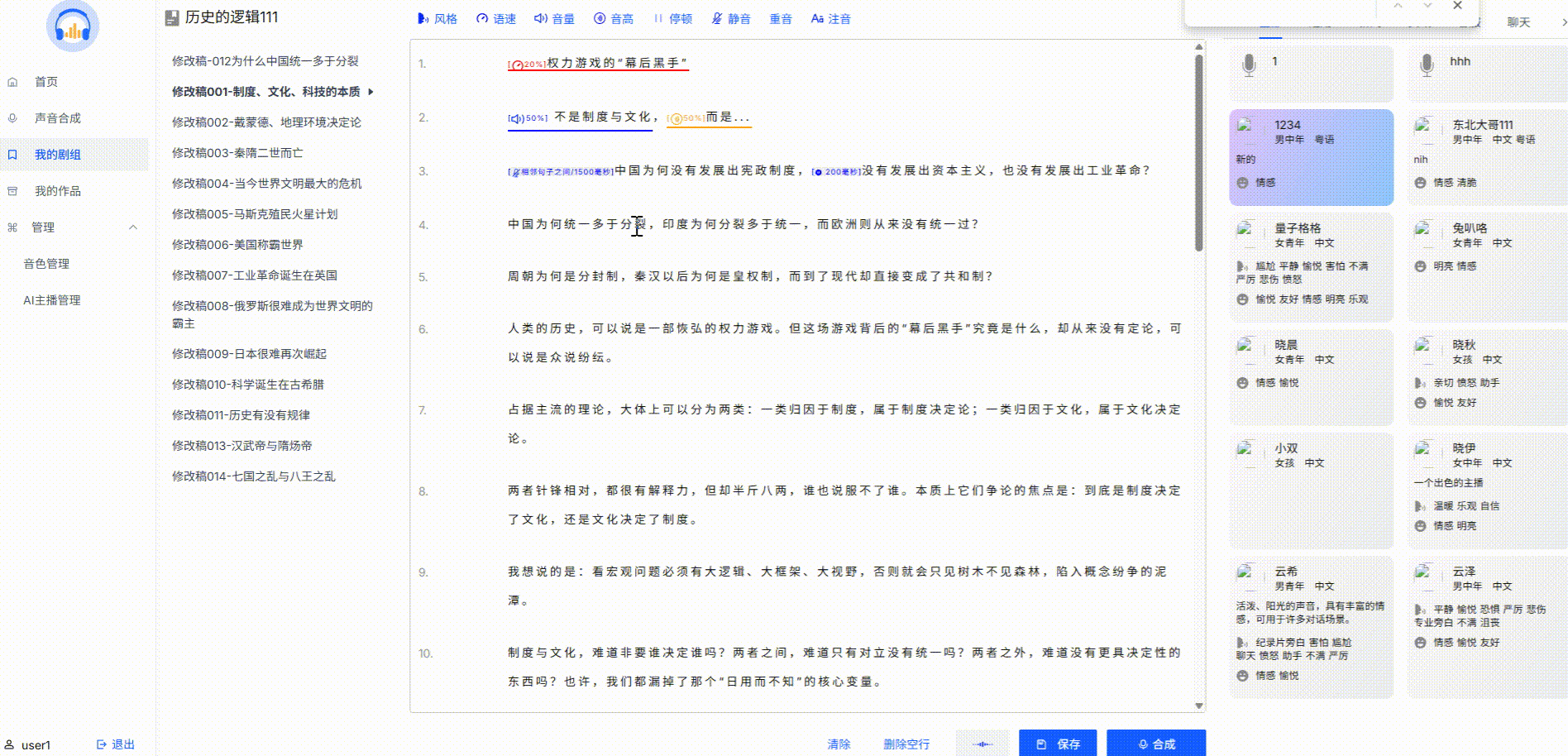Insert a 停顿 pause
Image resolution: width=1568 pixels, height=756 pixels.
pyautogui.click(x=672, y=18)
